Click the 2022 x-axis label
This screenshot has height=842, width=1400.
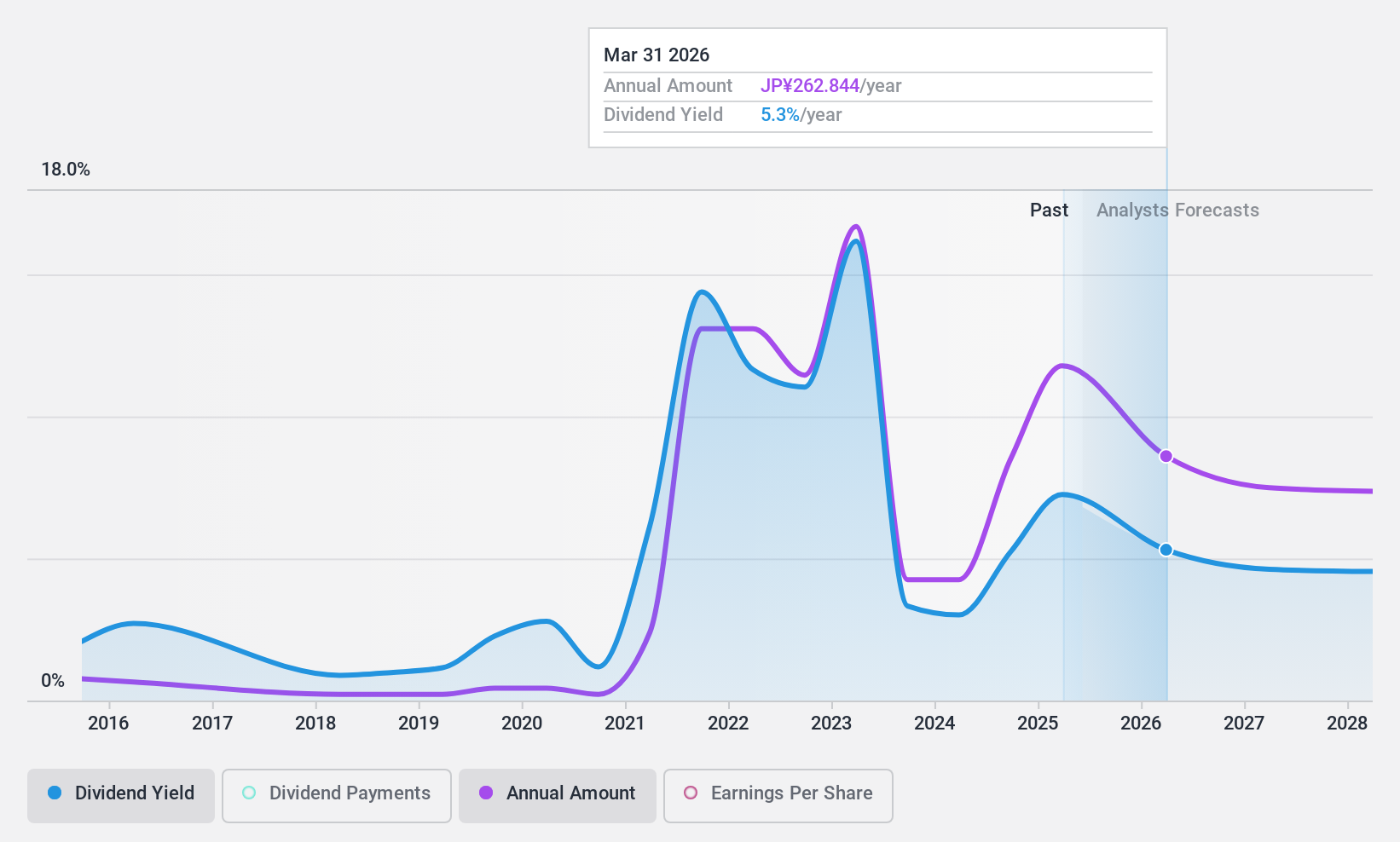(x=728, y=724)
